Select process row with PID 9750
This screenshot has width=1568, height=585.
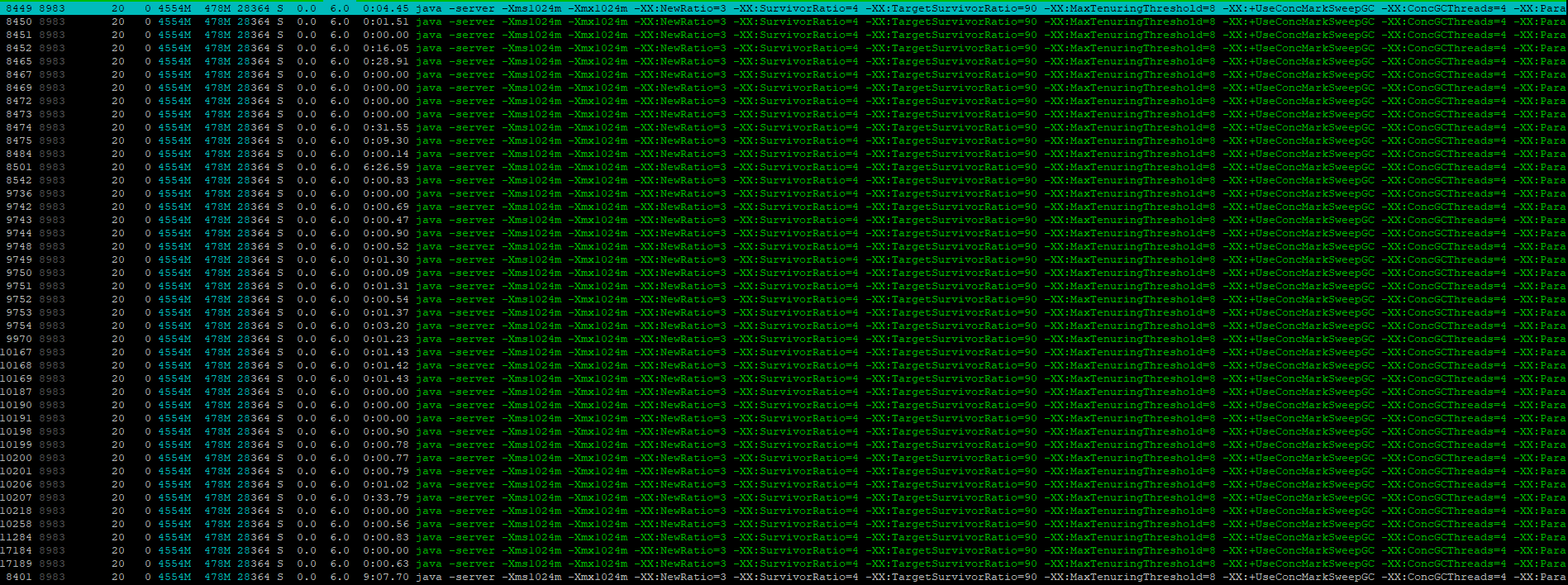tap(784, 273)
